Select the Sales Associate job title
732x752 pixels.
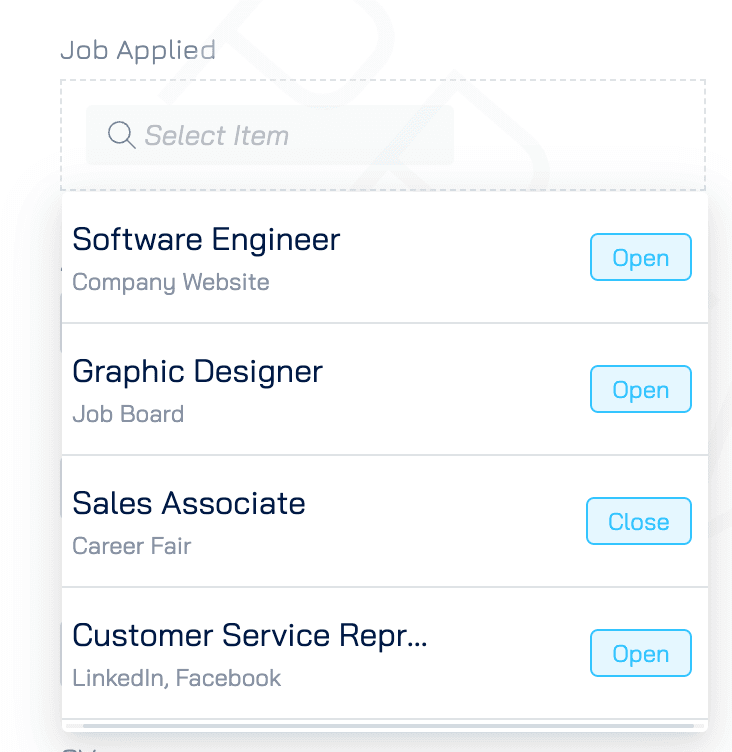[189, 503]
